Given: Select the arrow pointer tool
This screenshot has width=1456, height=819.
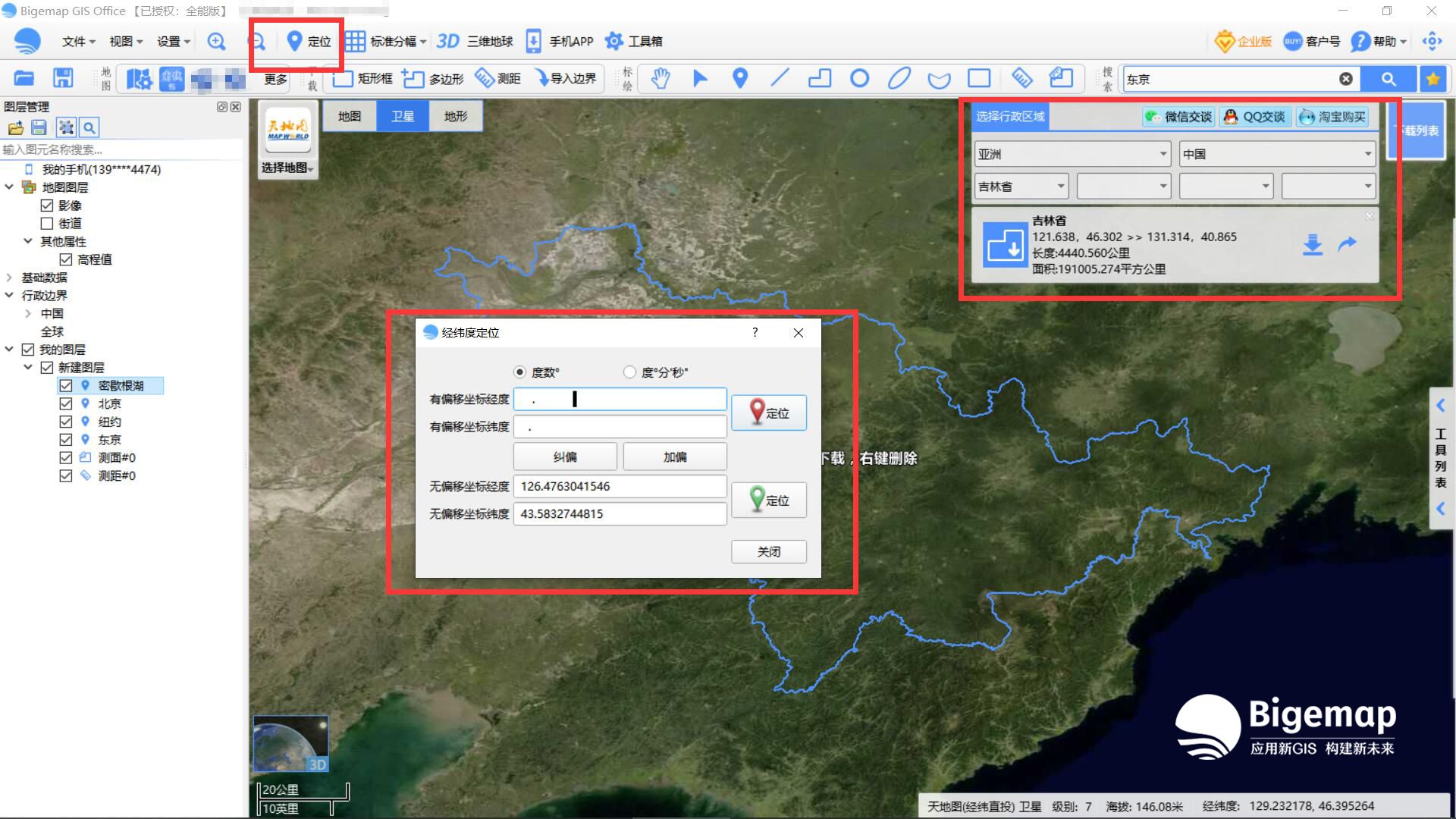Looking at the screenshot, I should coord(700,78).
